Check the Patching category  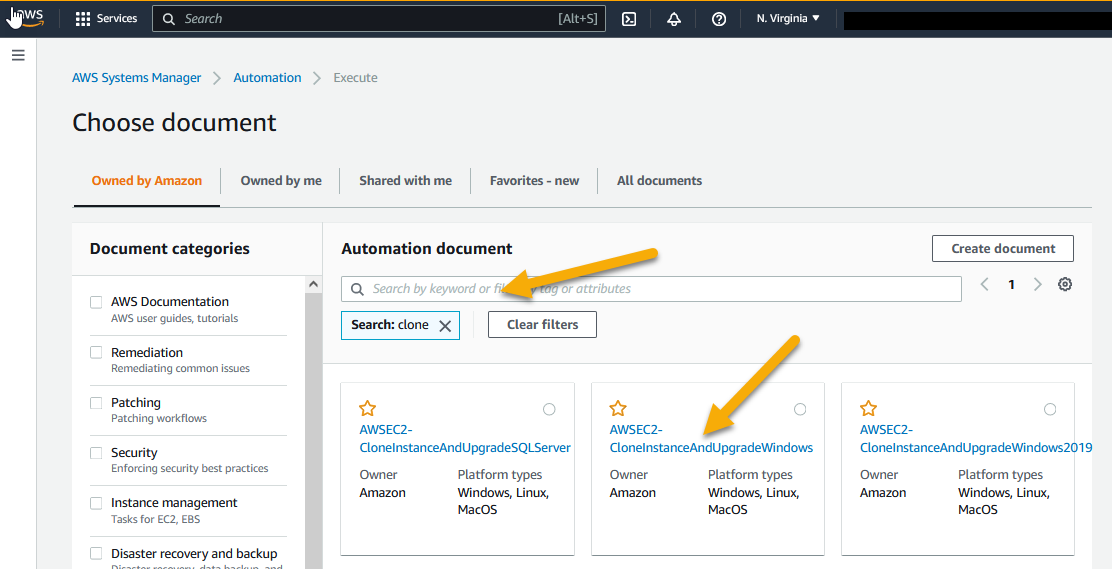(x=96, y=403)
